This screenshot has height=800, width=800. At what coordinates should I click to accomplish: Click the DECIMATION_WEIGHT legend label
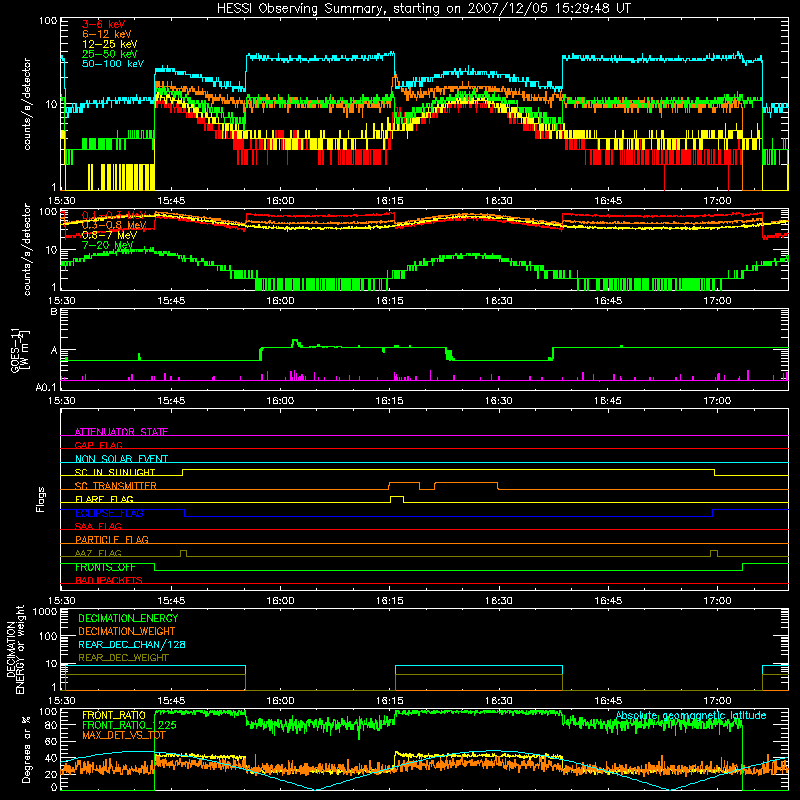[x=127, y=631]
